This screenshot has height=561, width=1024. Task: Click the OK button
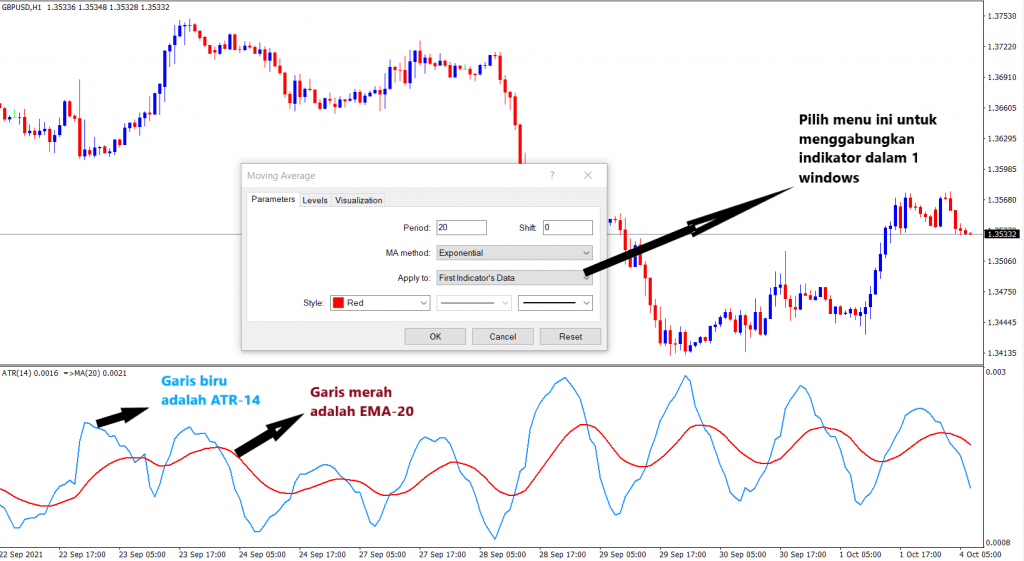[435, 336]
